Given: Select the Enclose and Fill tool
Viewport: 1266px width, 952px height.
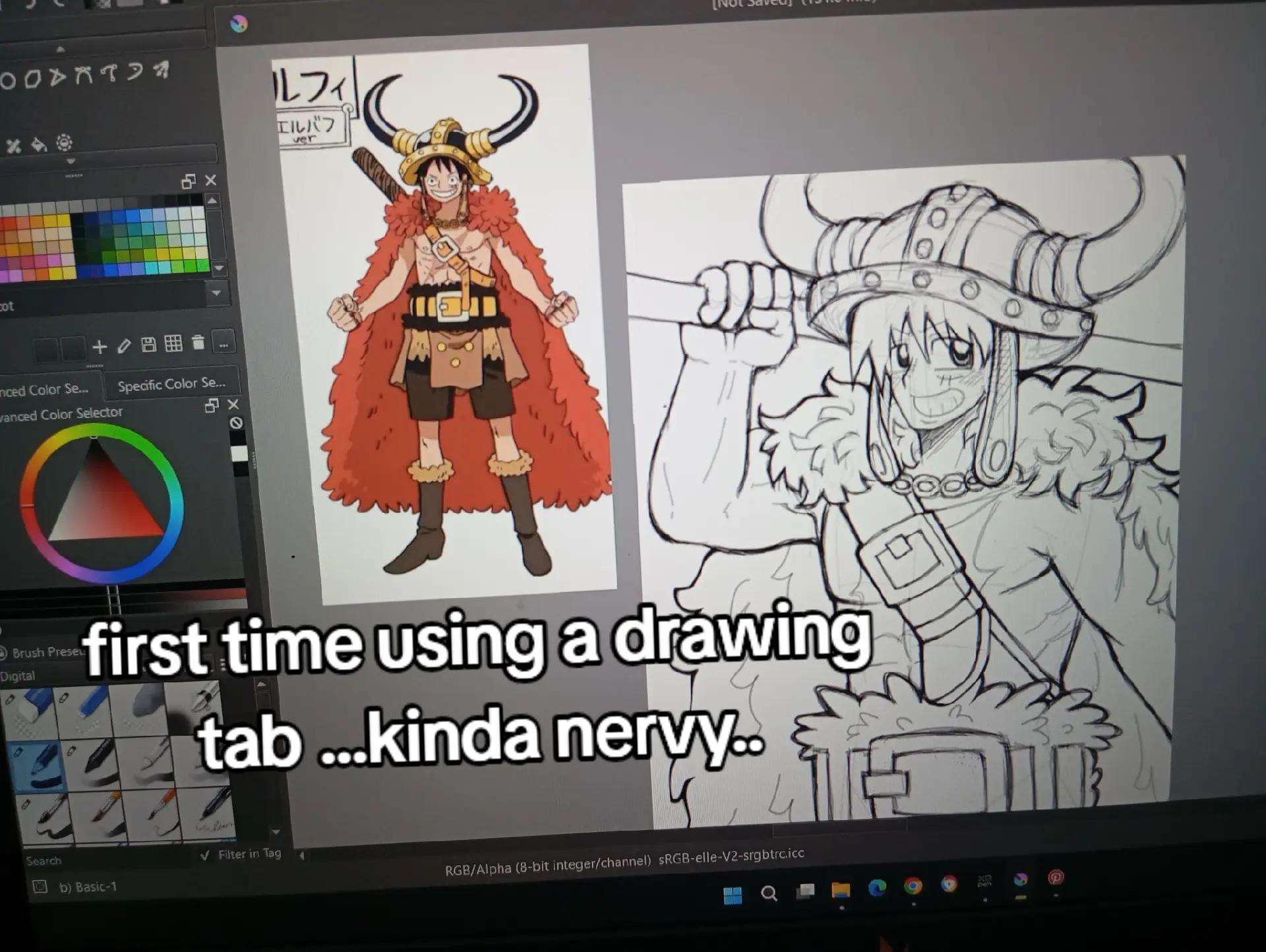Looking at the screenshot, I should (64, 142).
